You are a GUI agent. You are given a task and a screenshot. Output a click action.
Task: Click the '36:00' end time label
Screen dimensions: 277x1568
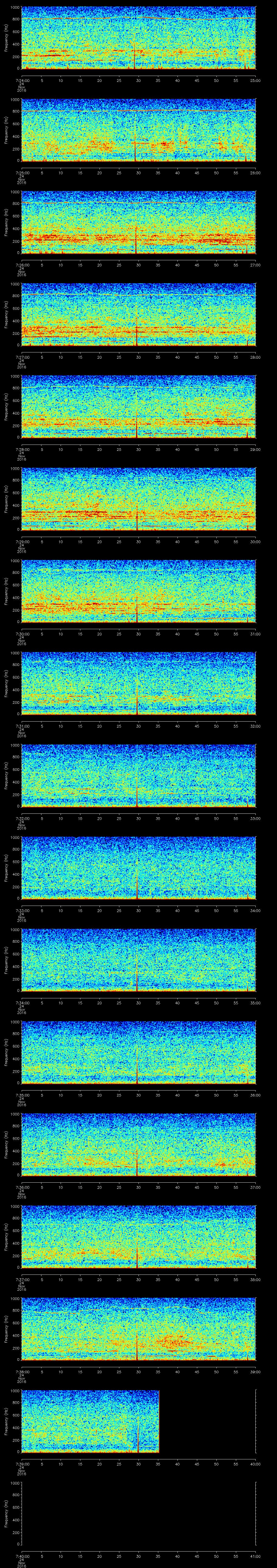coord(255,1095)
